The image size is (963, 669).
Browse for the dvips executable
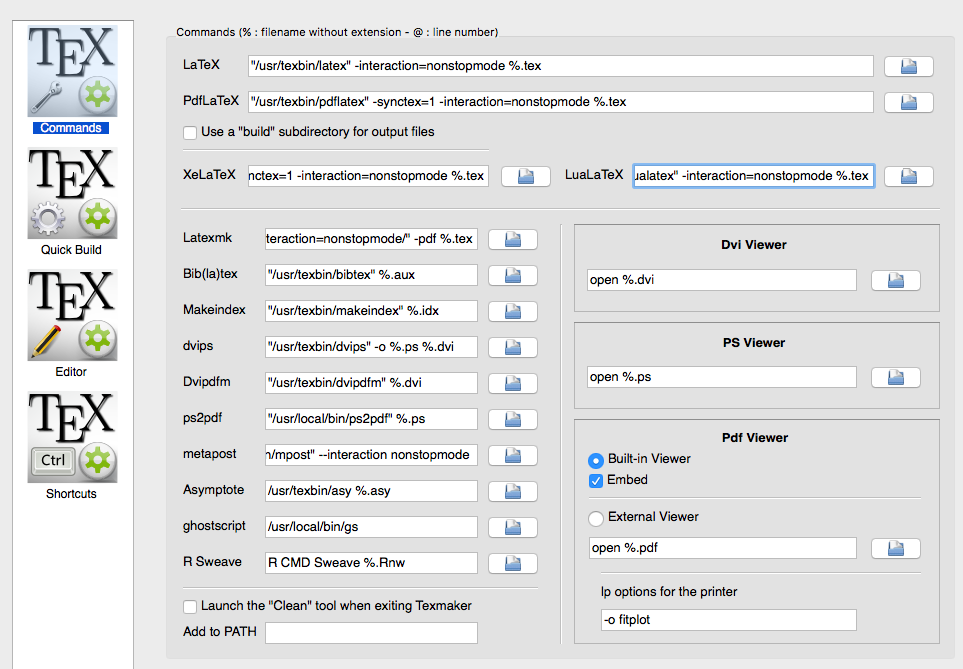513,347
